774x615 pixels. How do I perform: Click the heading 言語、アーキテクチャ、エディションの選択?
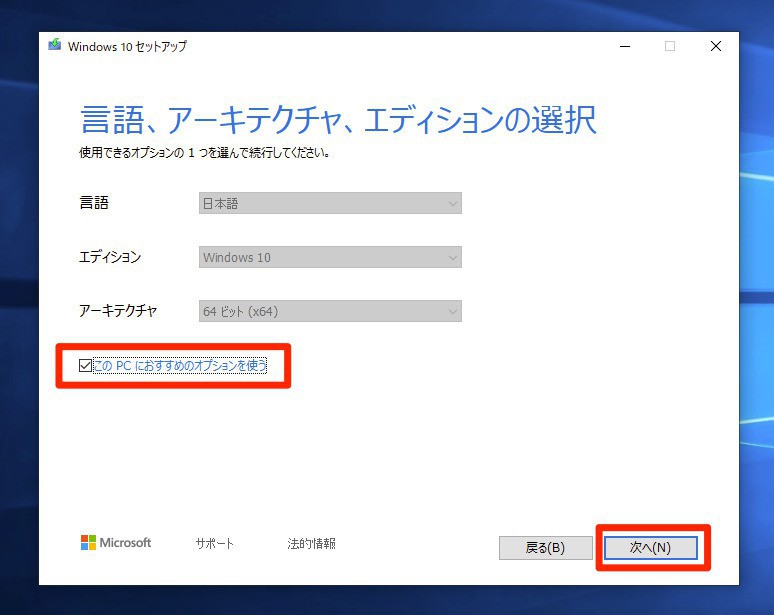coord(339,119)
